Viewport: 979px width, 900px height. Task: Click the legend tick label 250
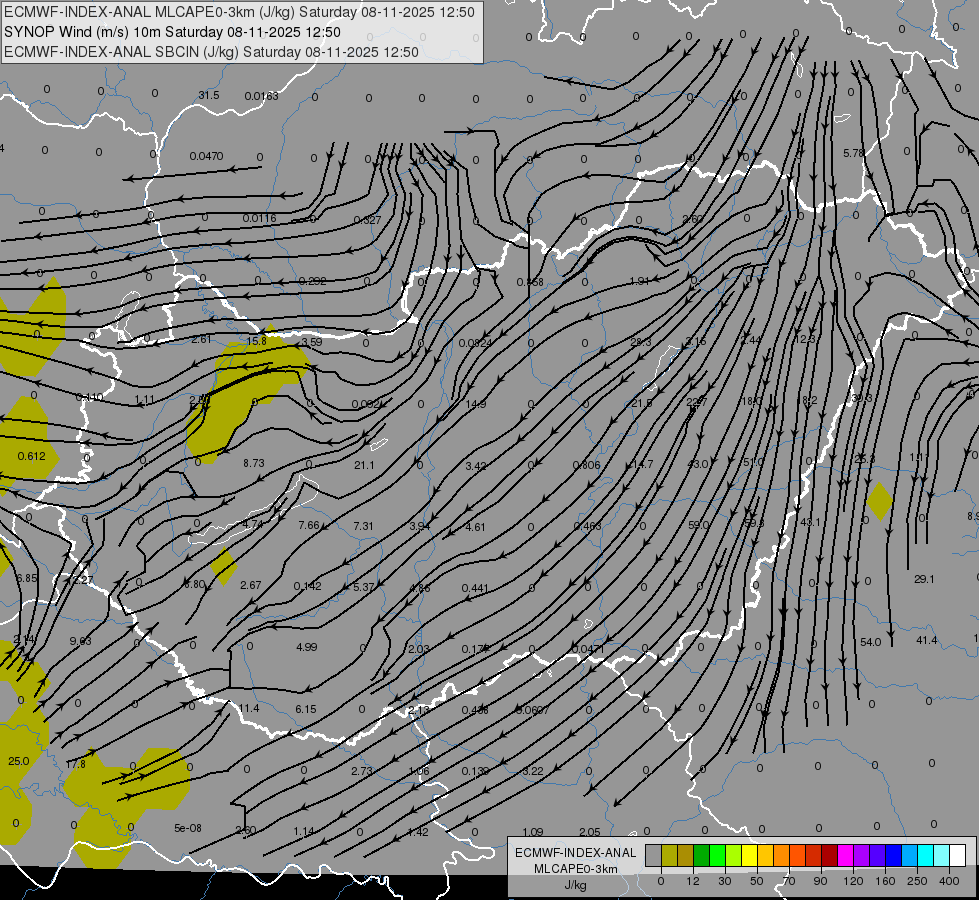[x=917, y=881]
